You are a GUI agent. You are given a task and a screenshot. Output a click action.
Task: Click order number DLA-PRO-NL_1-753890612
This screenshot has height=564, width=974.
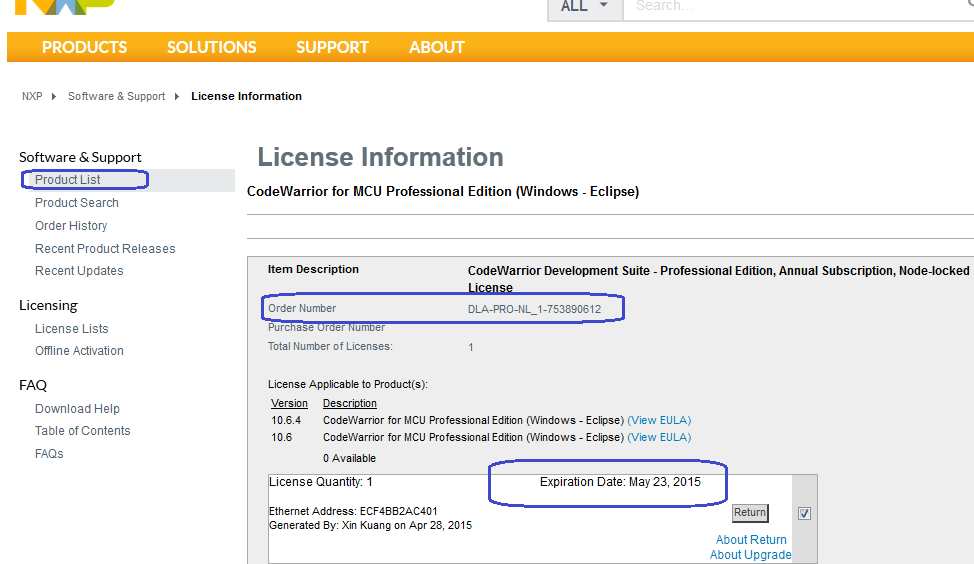pyautogui.click(x=534, y=309)
